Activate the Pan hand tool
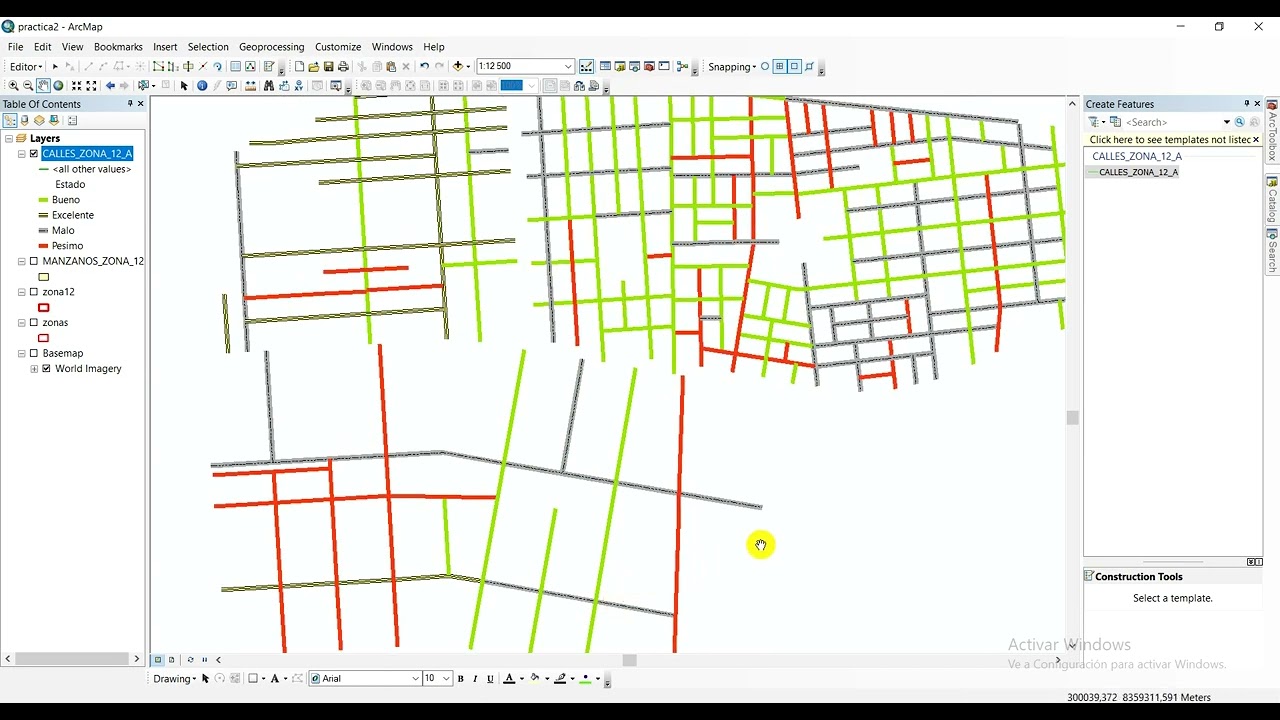The height and width of the screenshot is (720, 1280). pos(43,86)
